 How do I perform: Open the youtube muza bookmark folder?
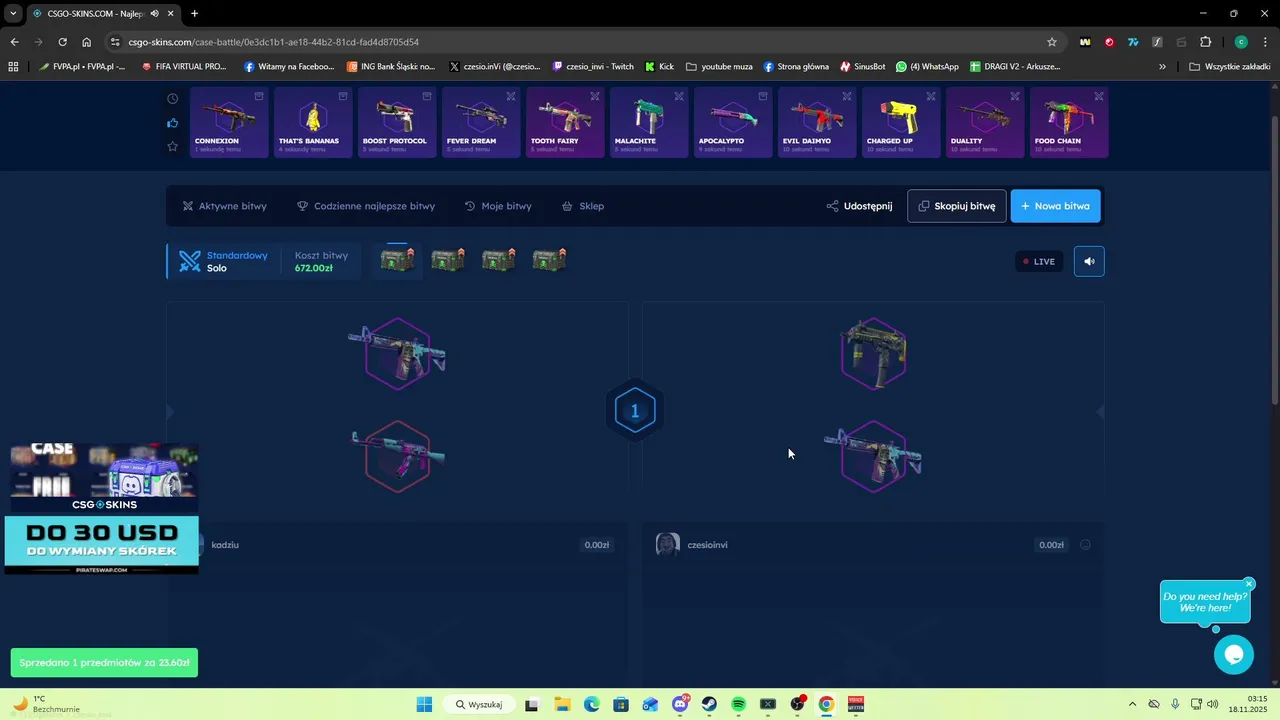coord(719,67)
